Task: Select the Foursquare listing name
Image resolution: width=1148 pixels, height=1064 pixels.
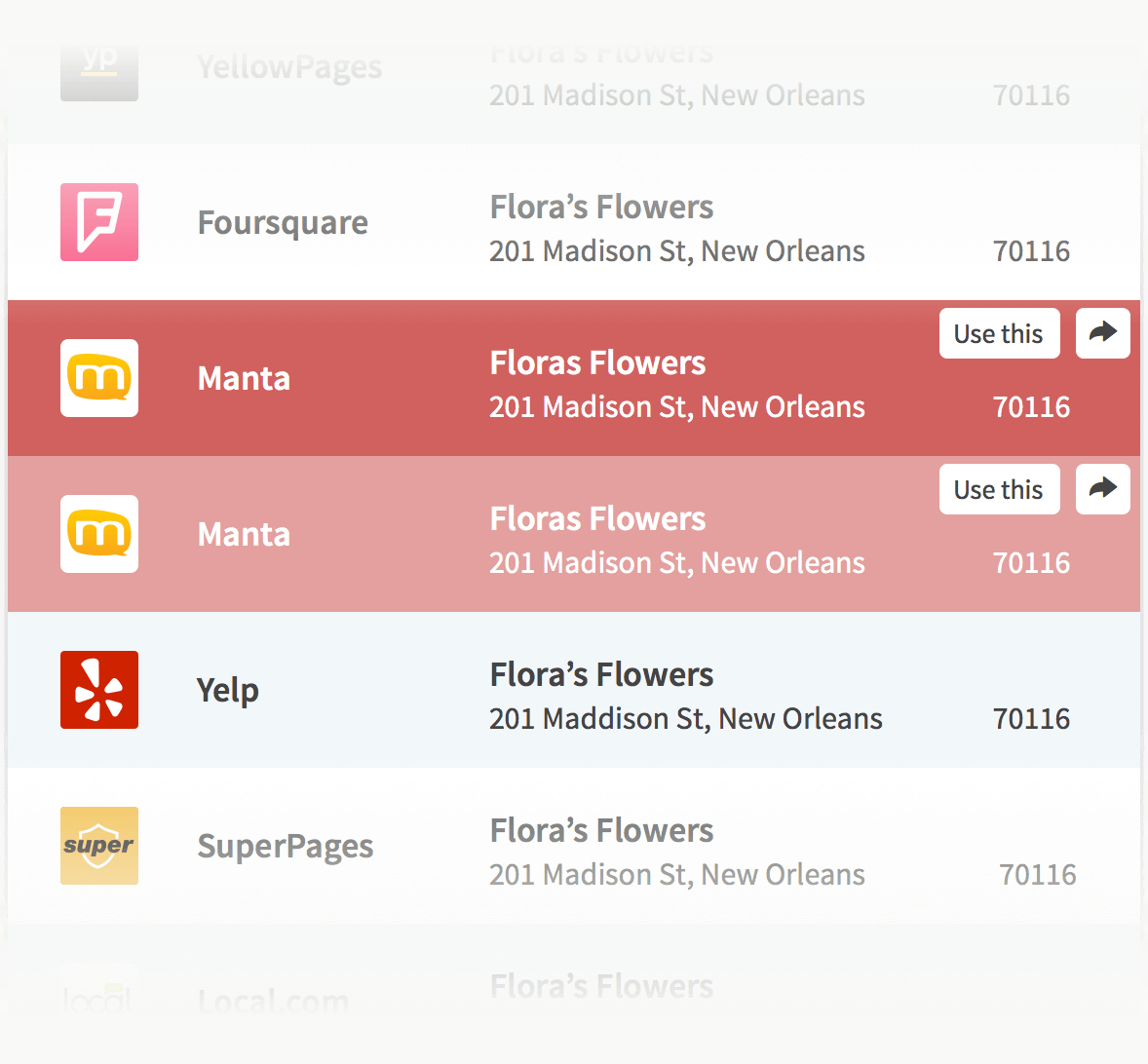Action: 283,223
